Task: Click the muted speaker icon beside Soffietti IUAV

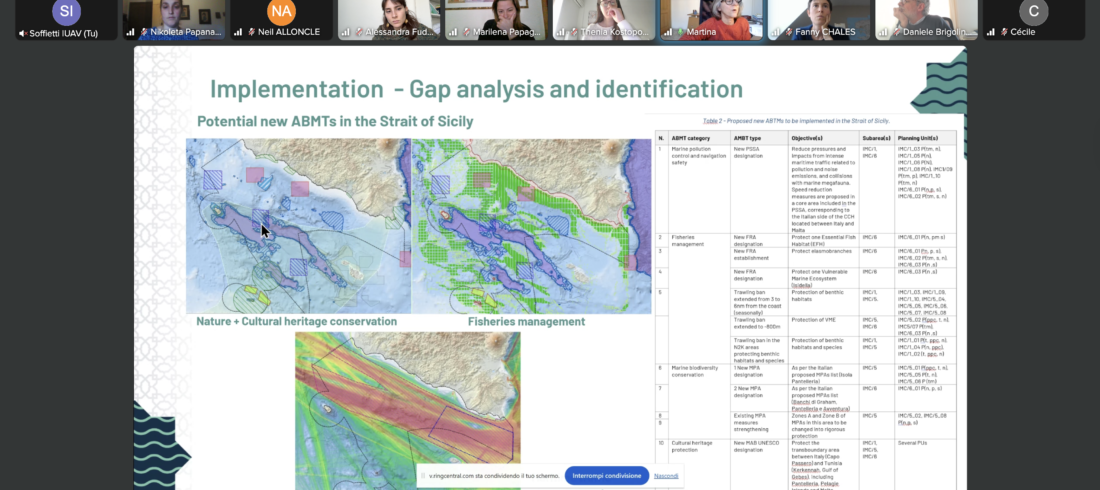Action: [22, 33]
